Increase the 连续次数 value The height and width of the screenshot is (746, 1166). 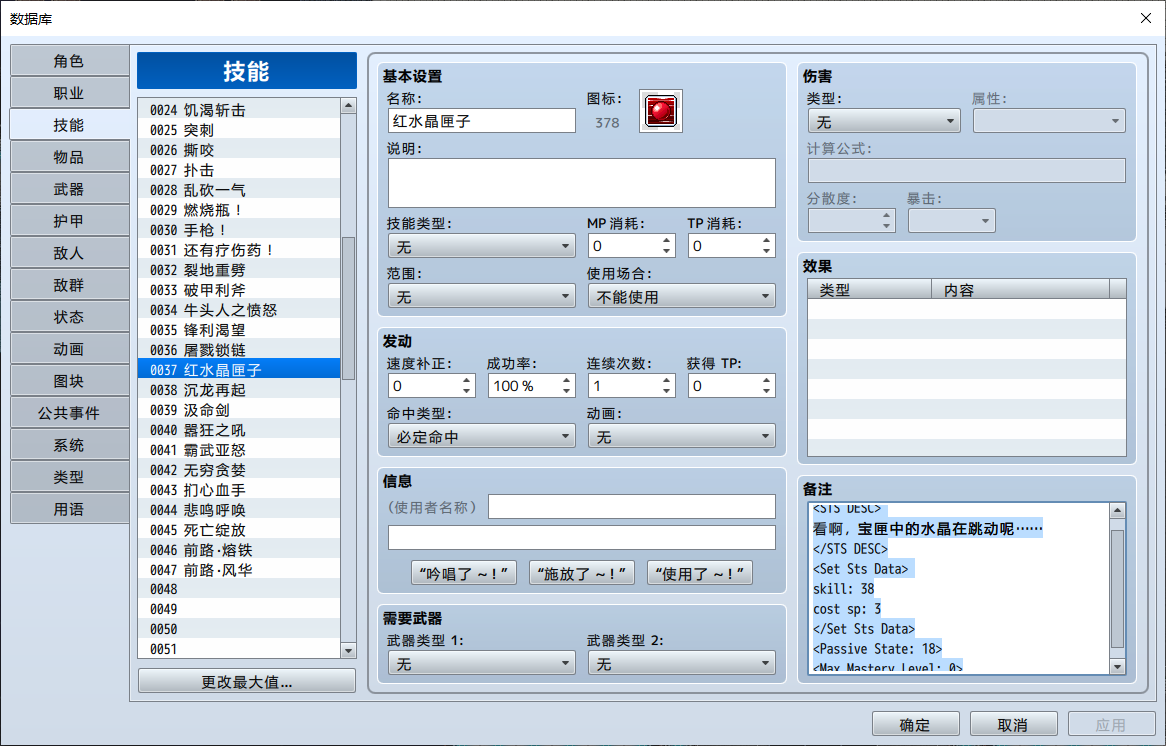click(x=667, y=380)
